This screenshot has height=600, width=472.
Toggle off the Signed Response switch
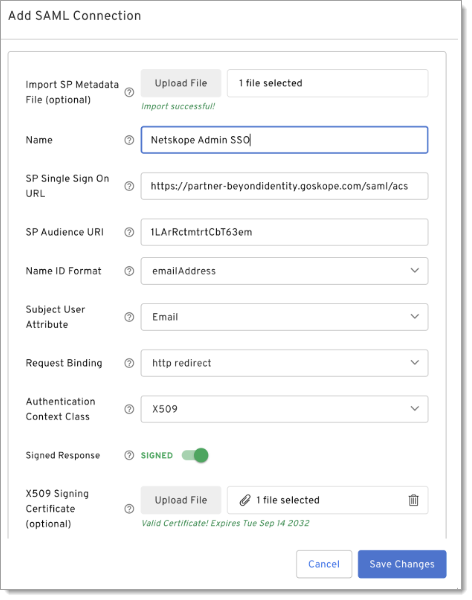click(x=195, y=455)
